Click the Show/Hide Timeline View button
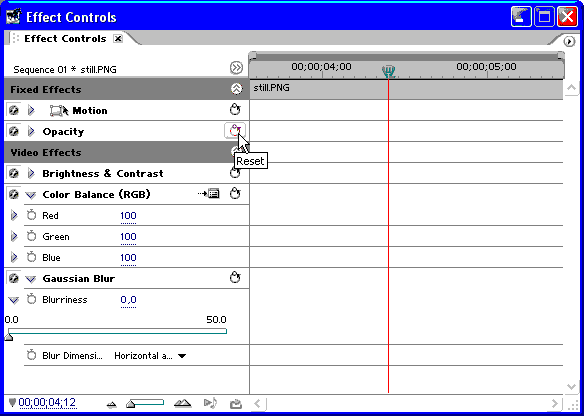Image resolution: width=584 pixels, height=416 pixels. point(236,68)
